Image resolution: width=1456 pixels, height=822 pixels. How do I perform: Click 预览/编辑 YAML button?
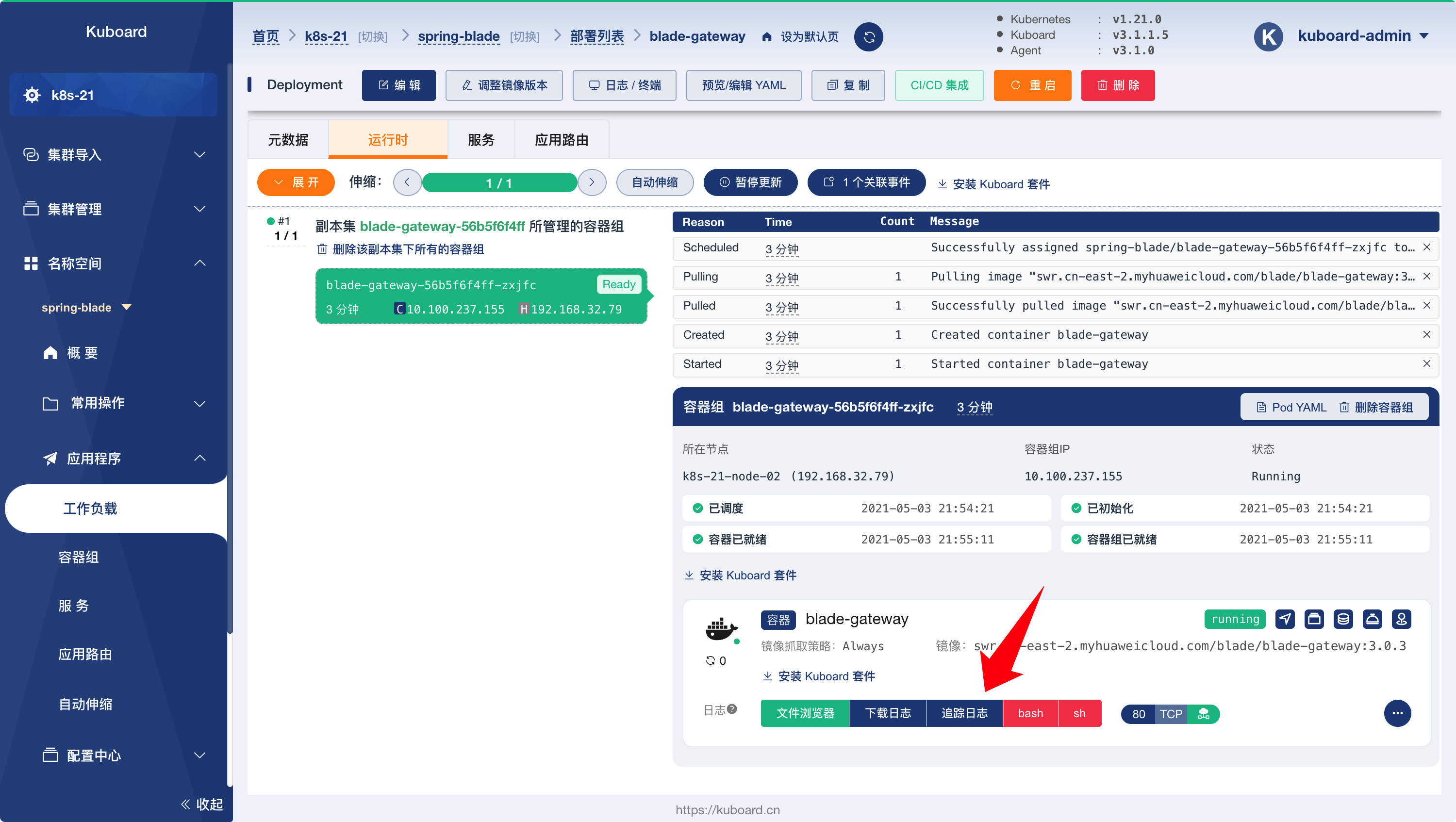point(743,85)
